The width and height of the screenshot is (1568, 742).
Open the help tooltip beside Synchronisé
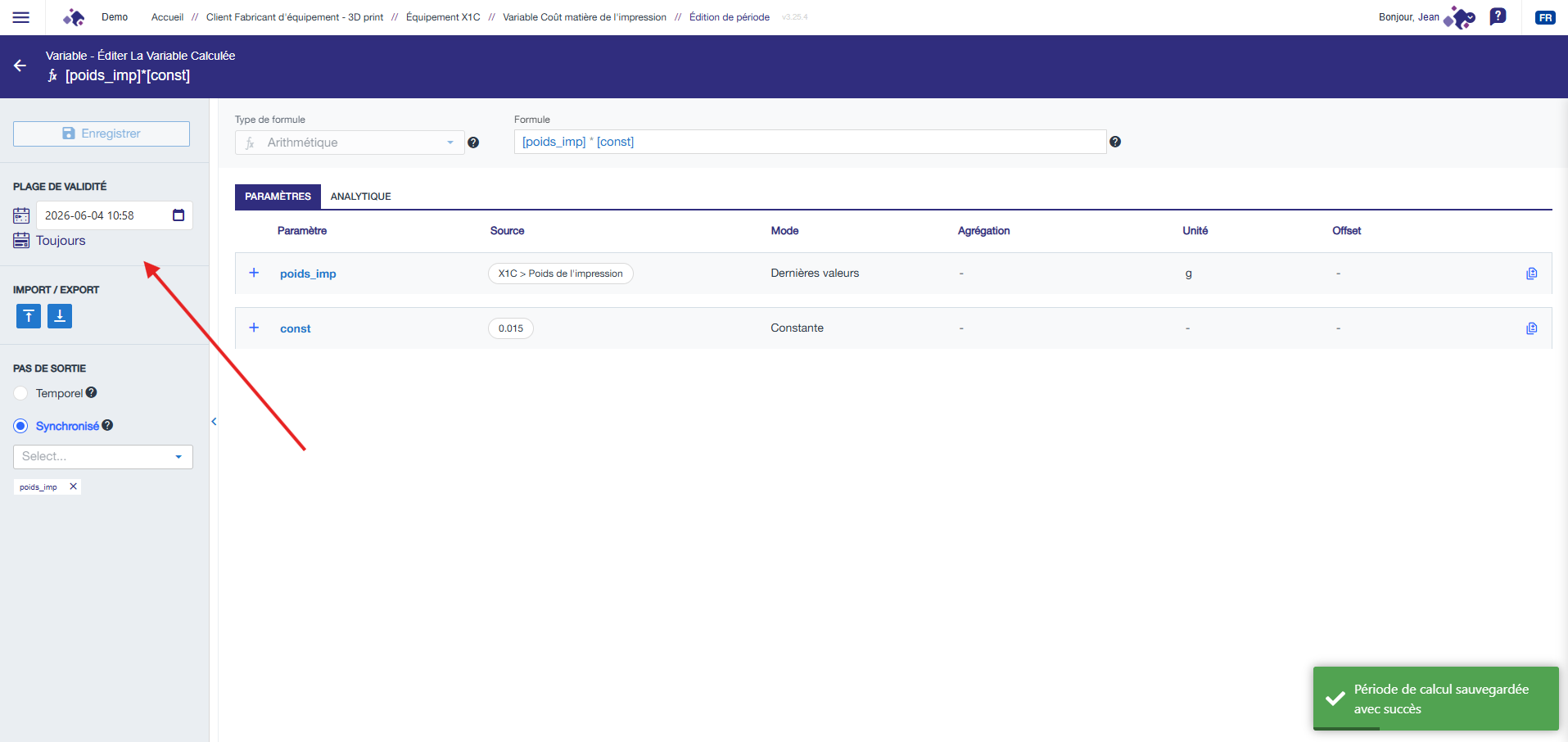click(107, 425)
